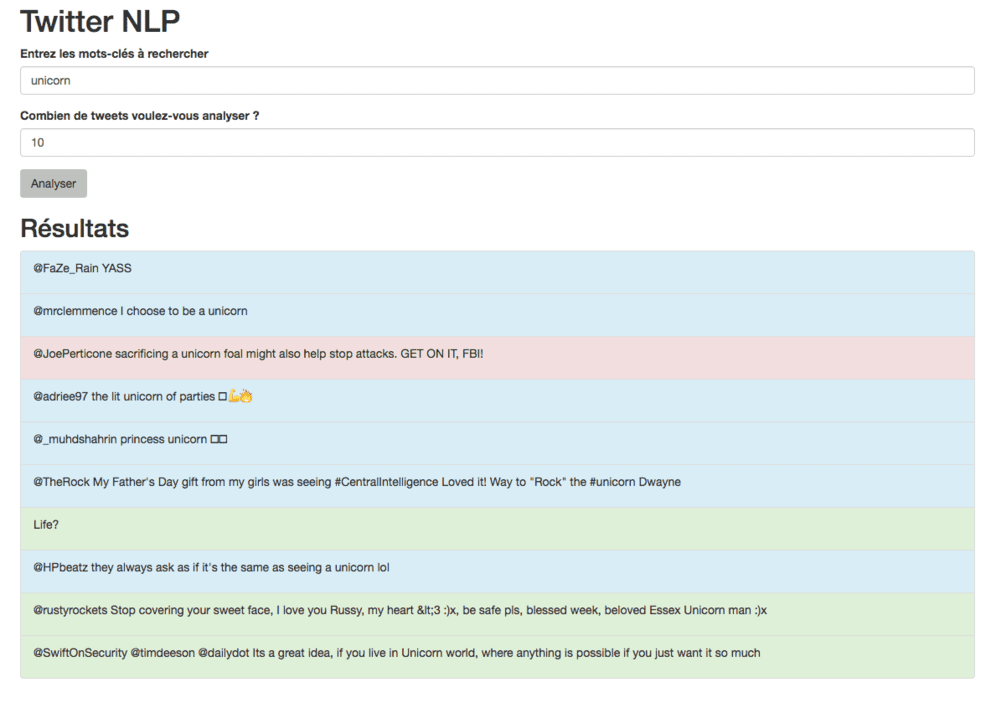The width and height of the screenshot is (996, 703).
Task: Click the Analyser button
Action: click(53, 184)
